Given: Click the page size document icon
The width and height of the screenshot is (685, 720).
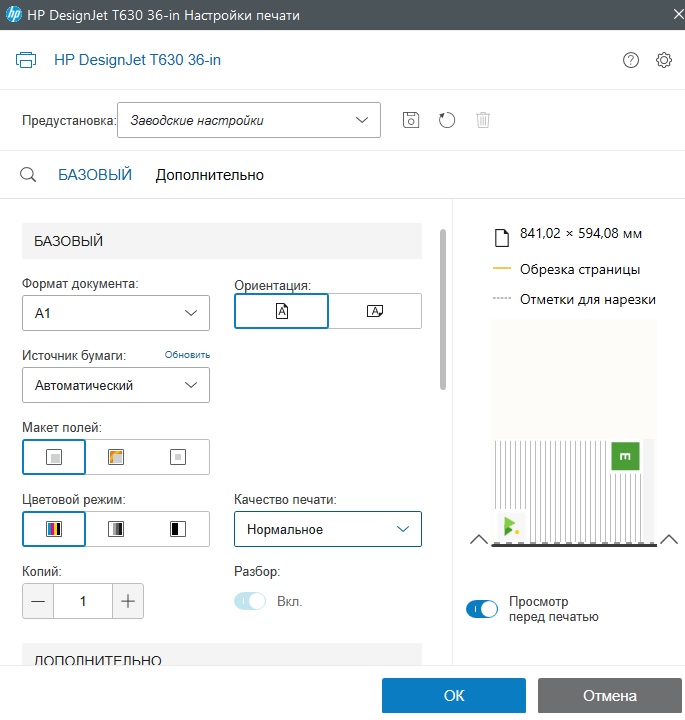Looking at the screenshot, I should (x=502, y=237).
